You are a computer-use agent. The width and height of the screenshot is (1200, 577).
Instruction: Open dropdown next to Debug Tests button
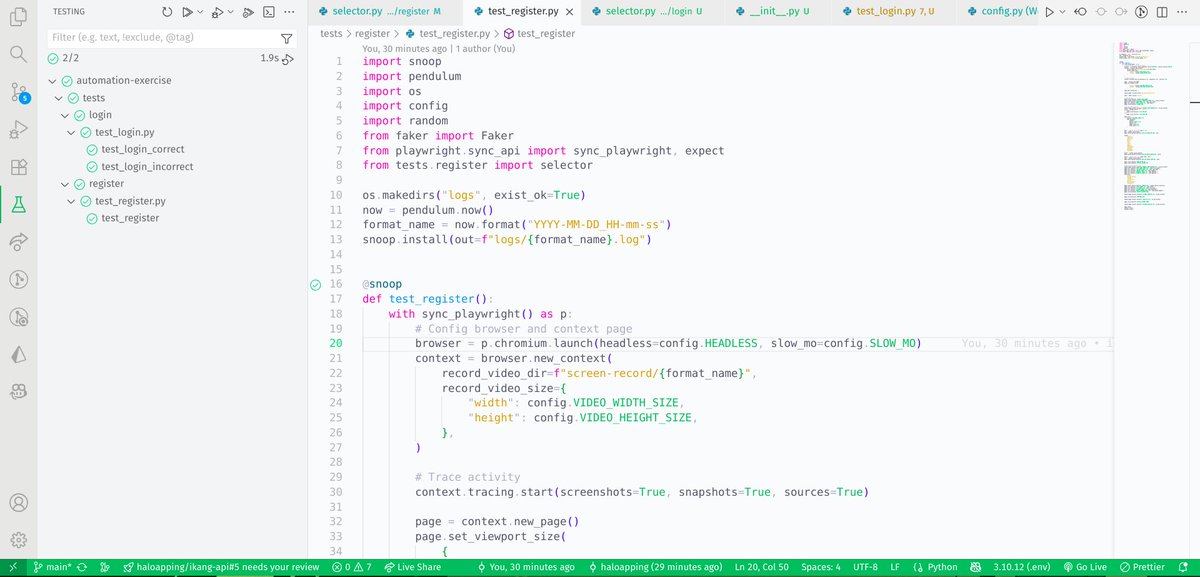click(x=232, y=12)
